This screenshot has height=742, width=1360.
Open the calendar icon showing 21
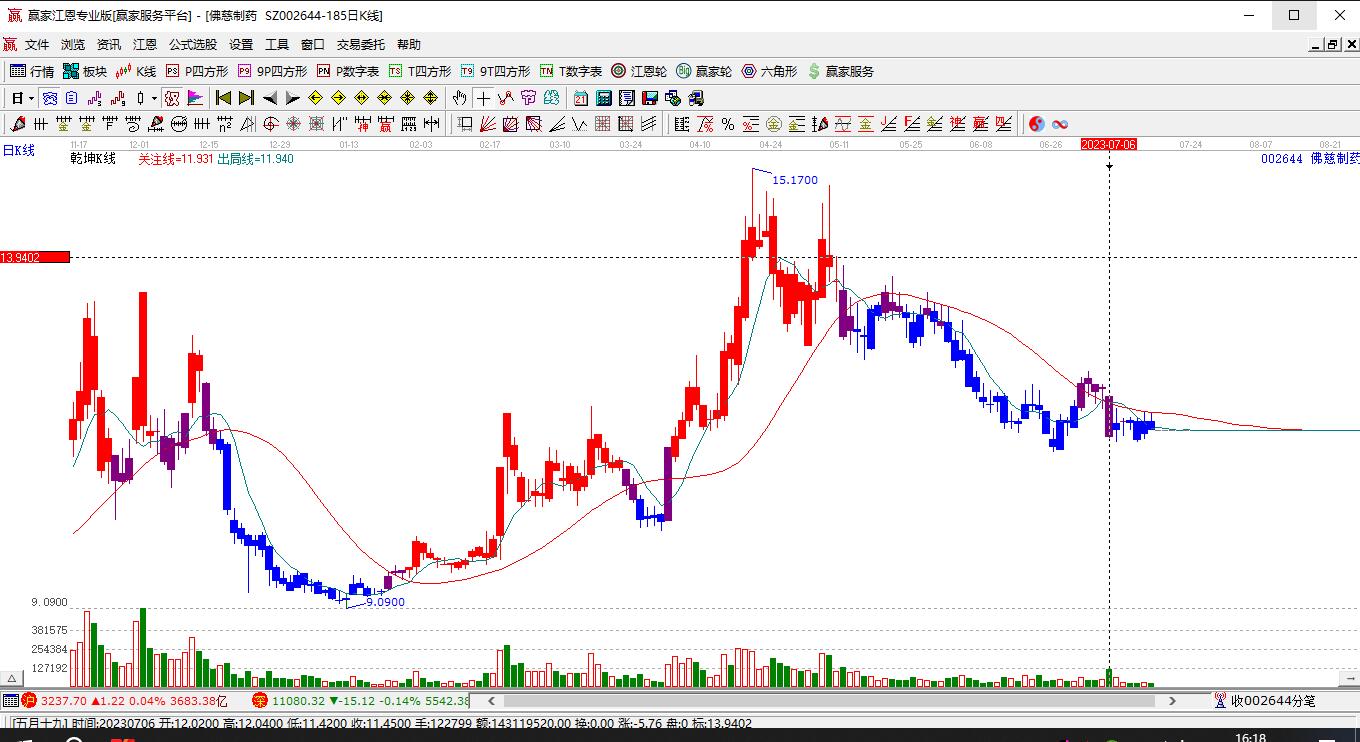[581, 98]
